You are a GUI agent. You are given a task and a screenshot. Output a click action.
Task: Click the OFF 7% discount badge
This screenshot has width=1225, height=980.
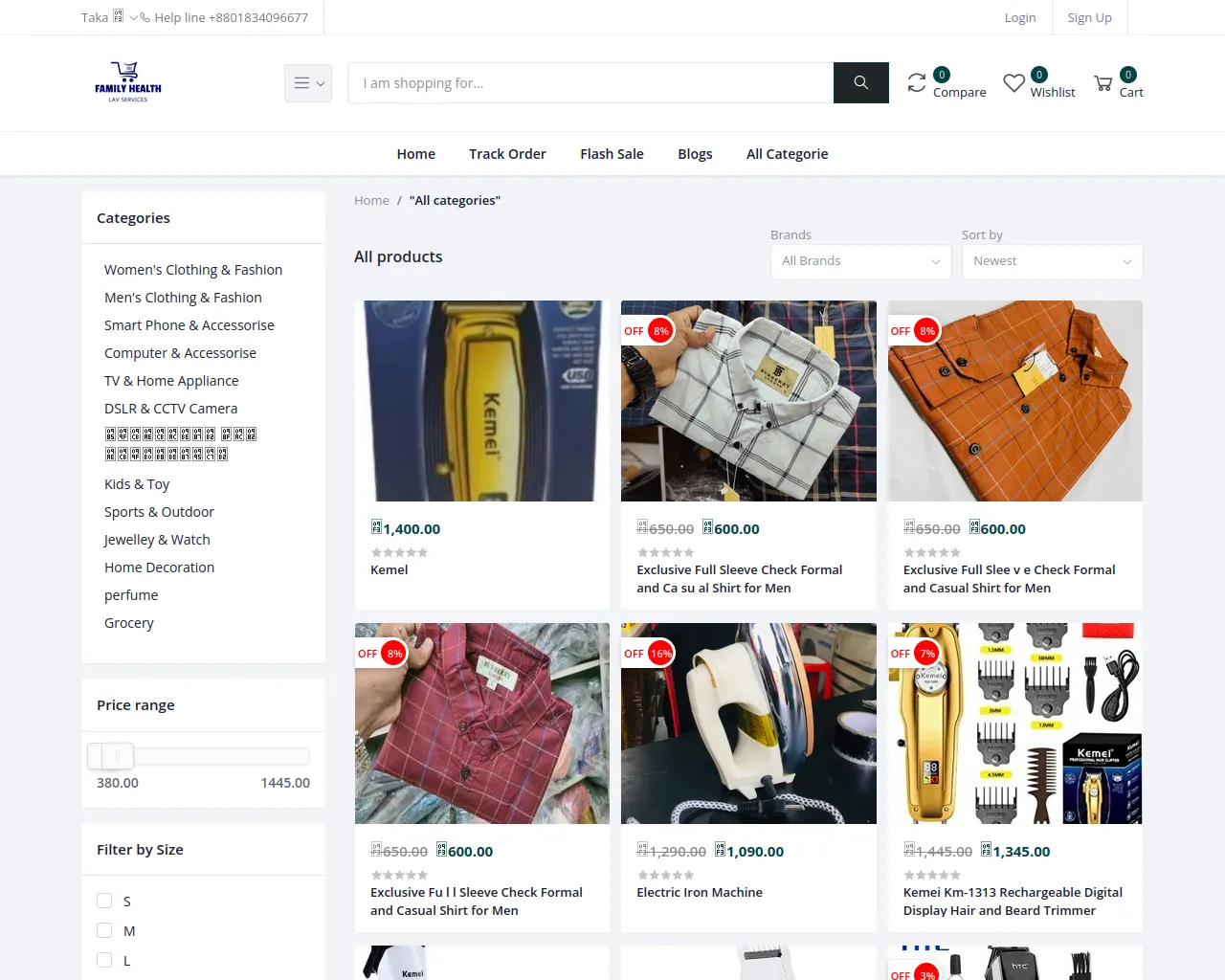pyautogui.click(x=915, y=654)
